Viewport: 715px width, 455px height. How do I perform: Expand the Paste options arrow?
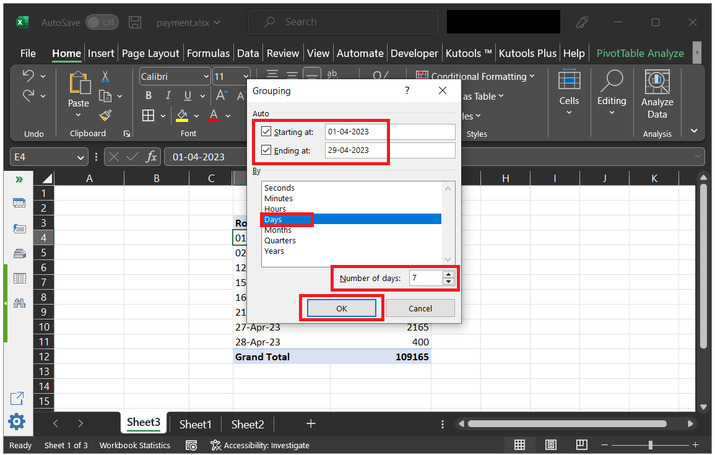(x=78, y=115)
